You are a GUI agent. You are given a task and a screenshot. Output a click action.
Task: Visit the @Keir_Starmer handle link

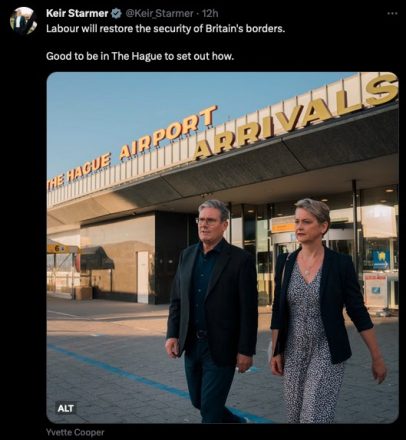point(159,13)
